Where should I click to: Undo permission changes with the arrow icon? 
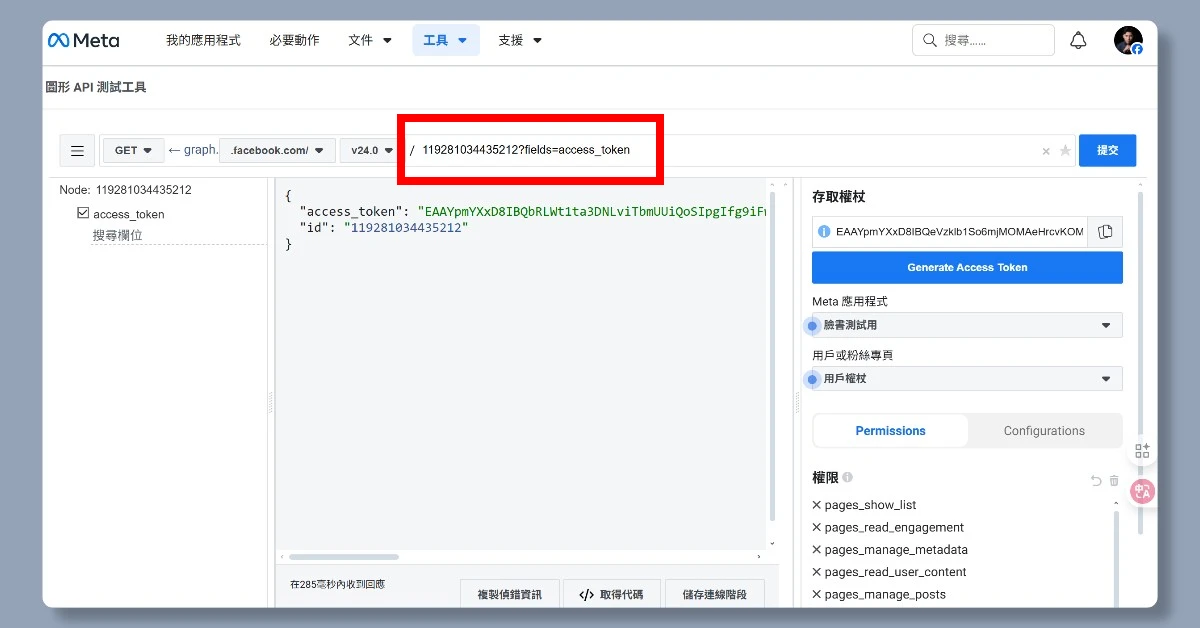(1096, 480)
